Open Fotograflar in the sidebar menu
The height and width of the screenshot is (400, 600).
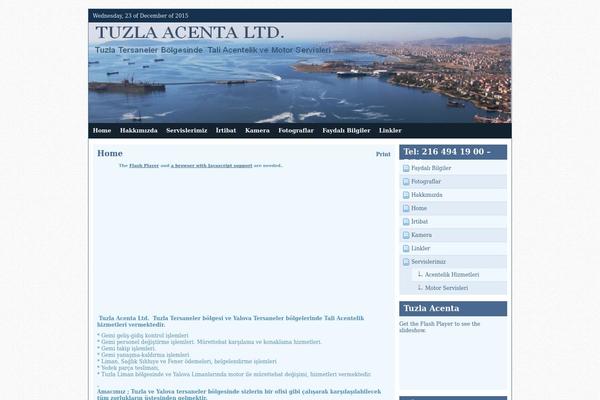(x=426, y=181)
